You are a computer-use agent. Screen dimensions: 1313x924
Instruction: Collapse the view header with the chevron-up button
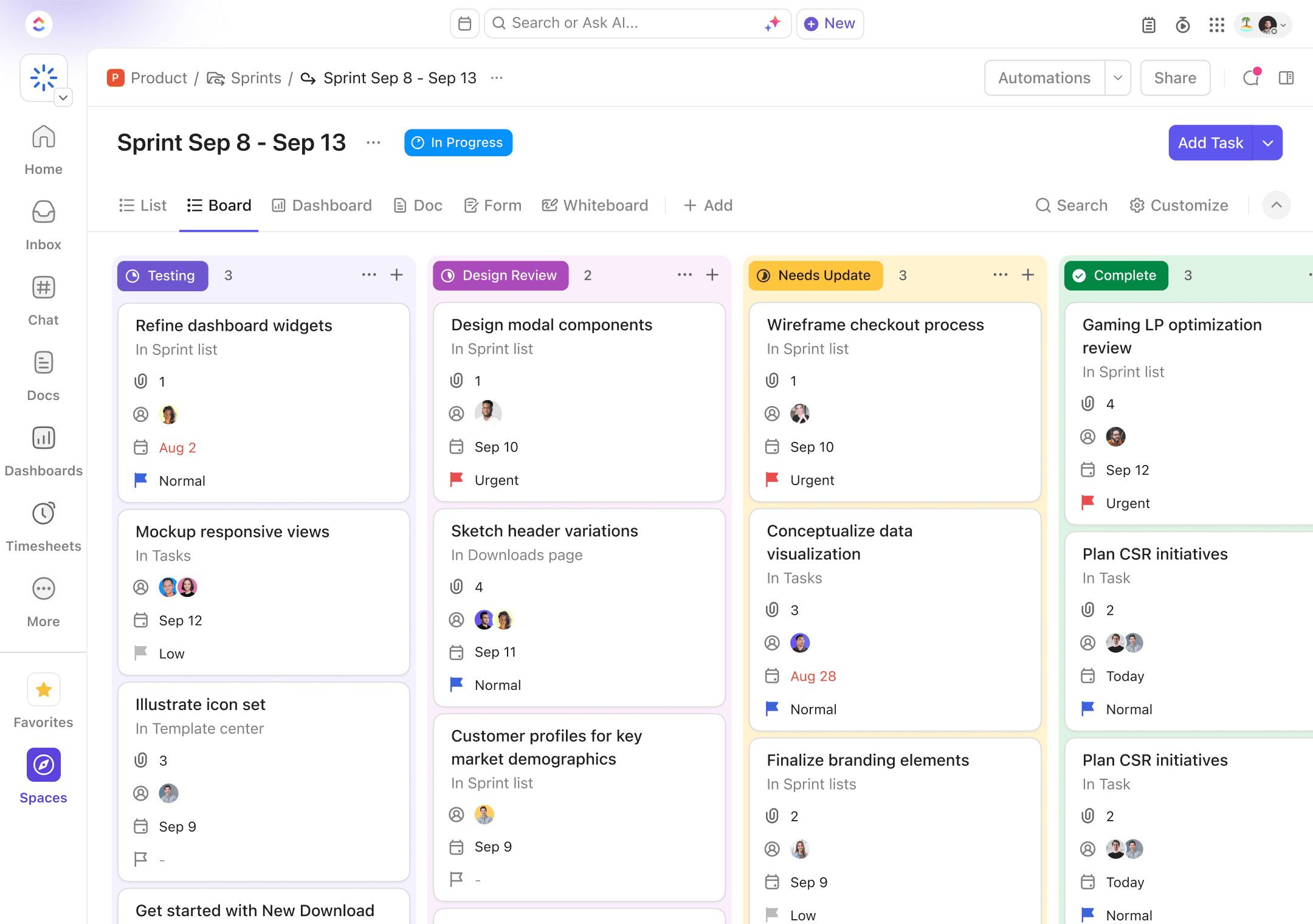[1276, 205]
